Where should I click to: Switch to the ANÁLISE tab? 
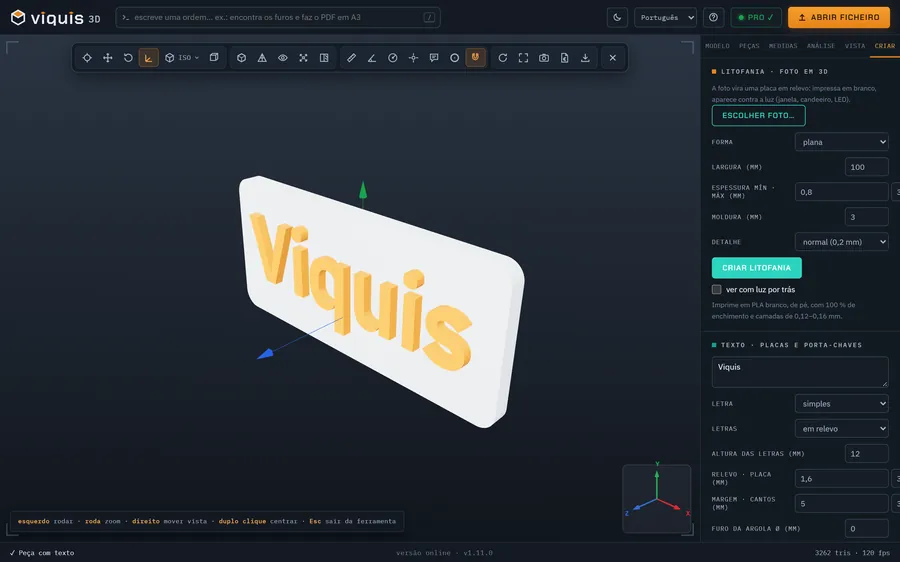pos(821,46)
